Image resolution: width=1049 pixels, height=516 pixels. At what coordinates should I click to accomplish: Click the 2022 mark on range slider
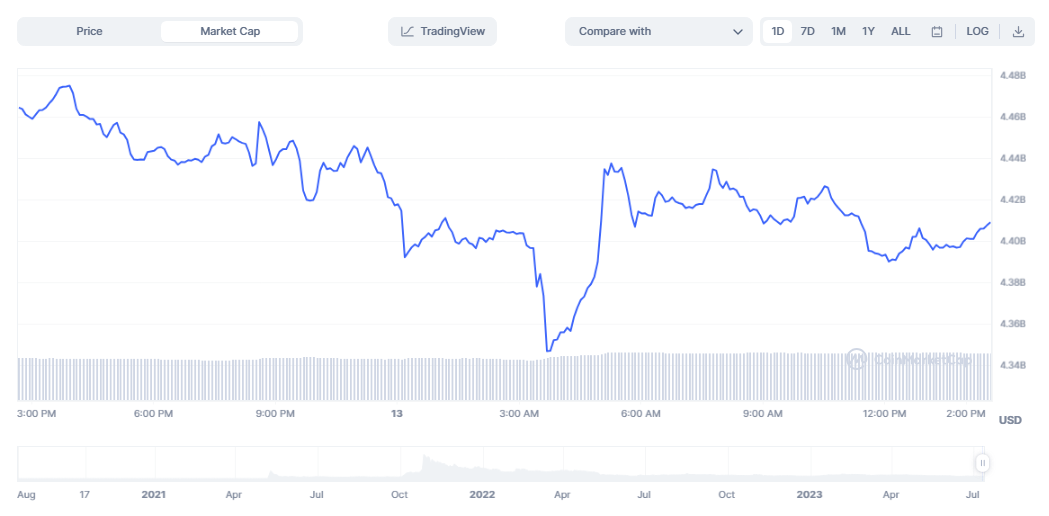point(482,494)
